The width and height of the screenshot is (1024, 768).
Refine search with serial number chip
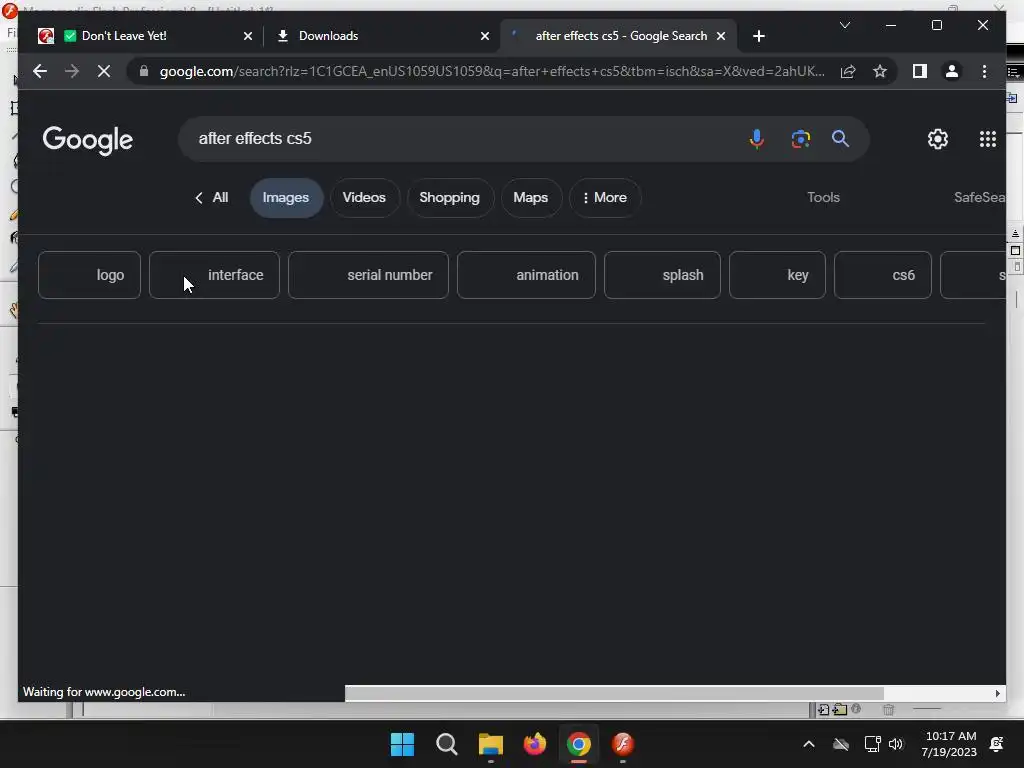point(368,275)
